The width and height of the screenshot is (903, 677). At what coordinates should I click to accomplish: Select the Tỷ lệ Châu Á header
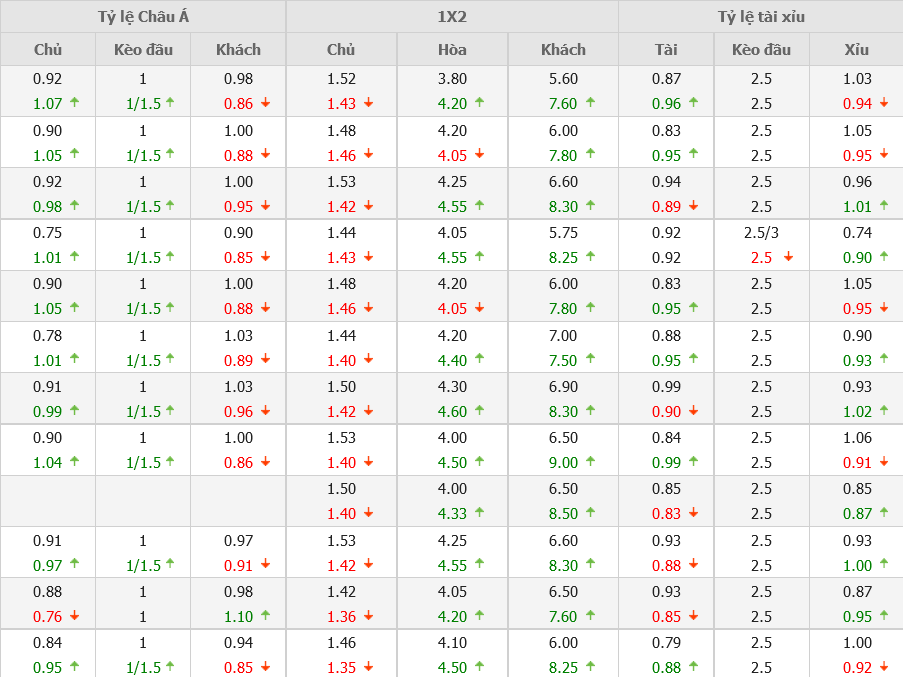(143, 17)
